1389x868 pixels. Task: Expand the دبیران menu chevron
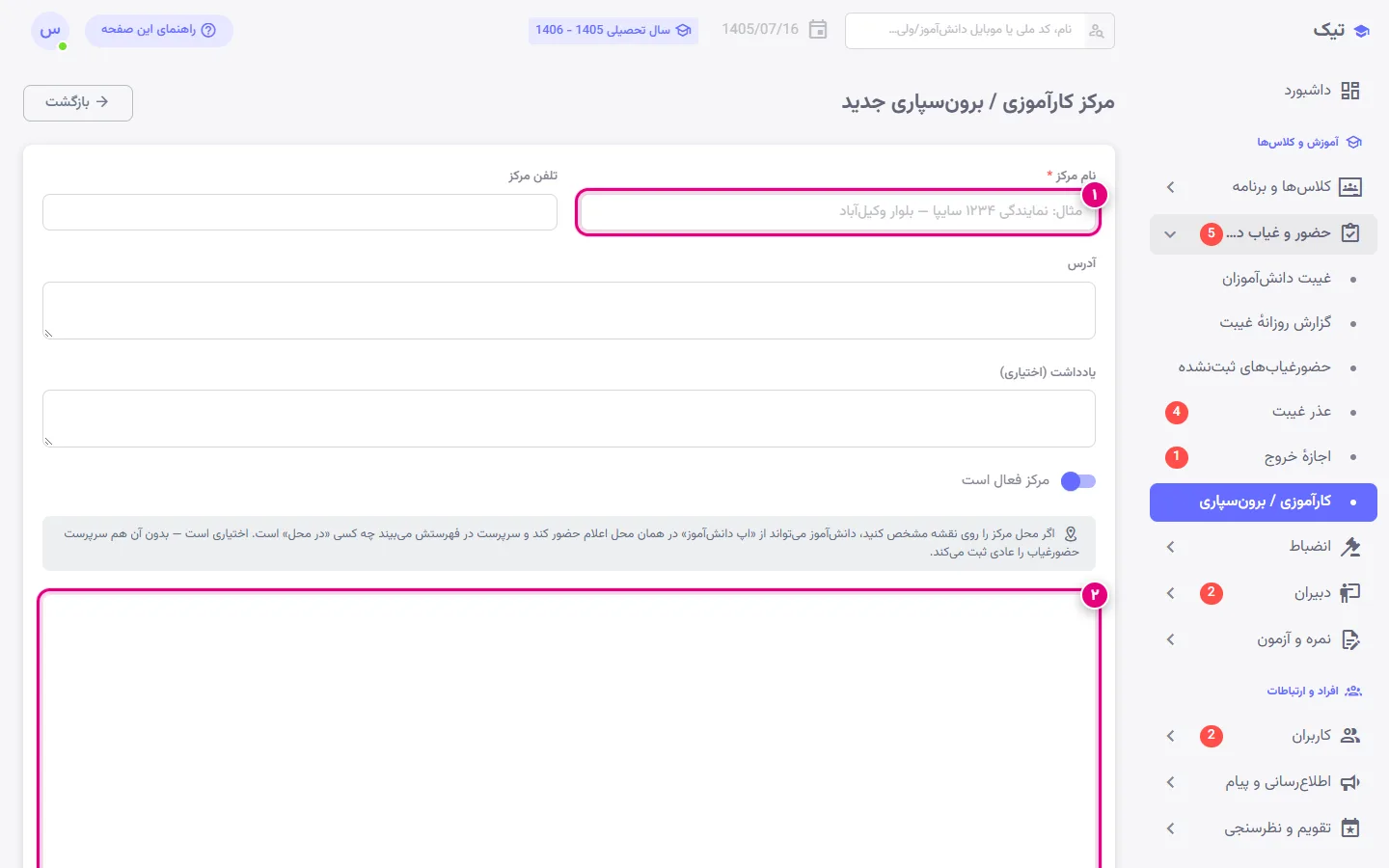tap(1170, 593)
